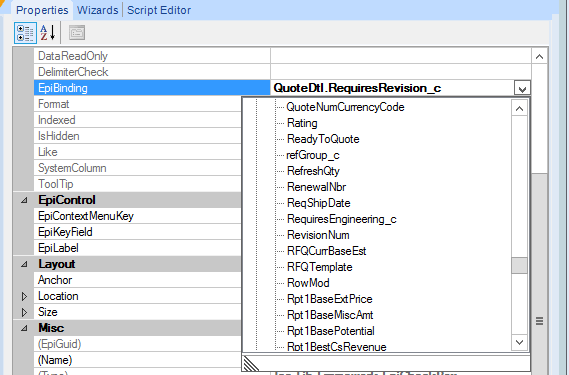Collapse the EpiControl category
Viewport: 569px width, 375px height.
(x=24, y=200)
